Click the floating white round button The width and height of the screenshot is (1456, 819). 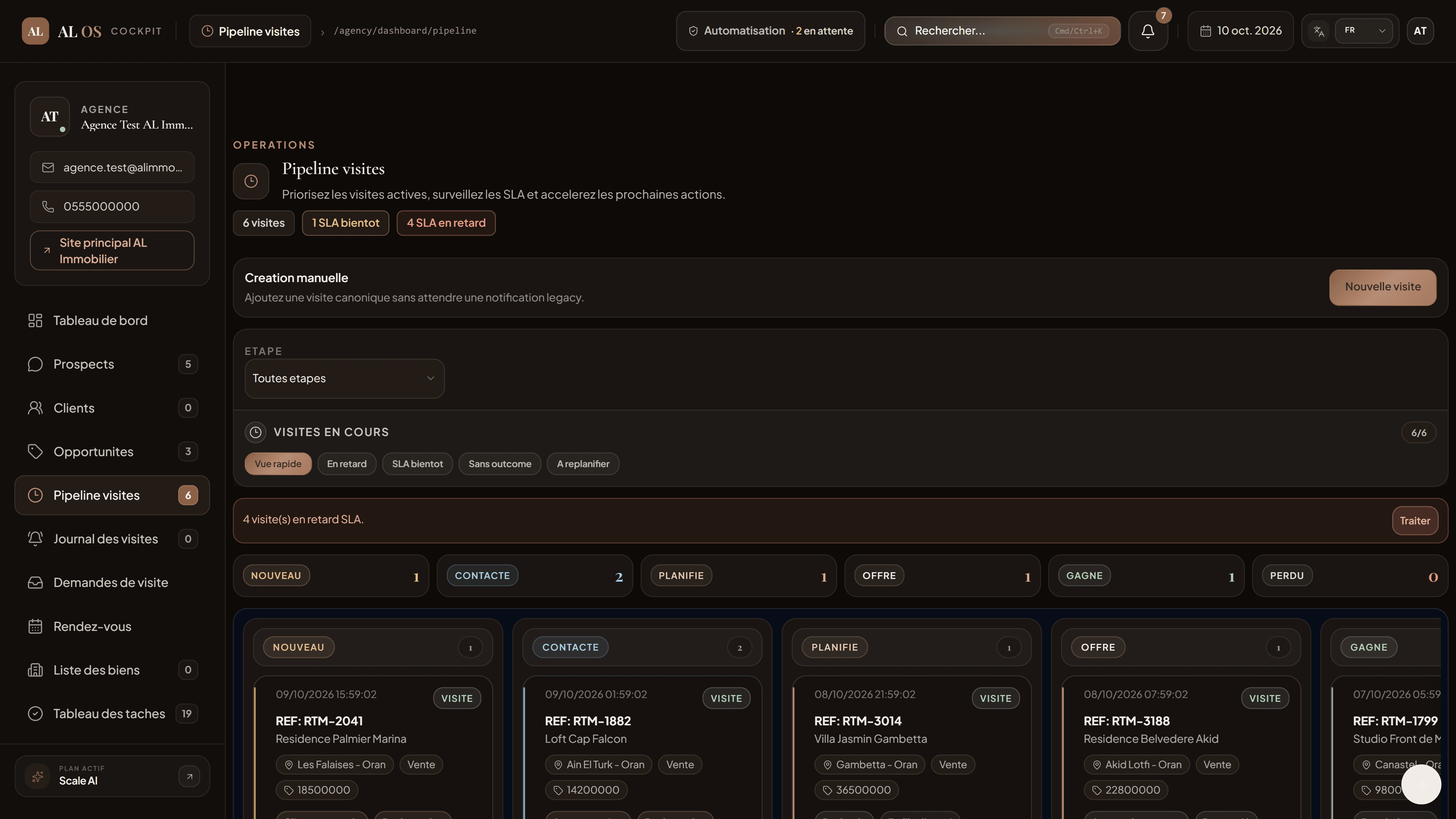click(x=1421, y=784)
